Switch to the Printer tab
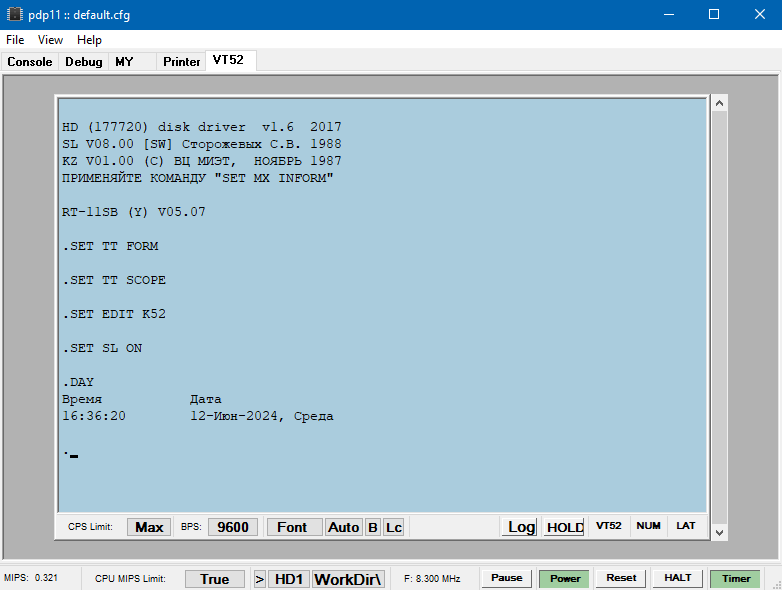 point(182,62)
